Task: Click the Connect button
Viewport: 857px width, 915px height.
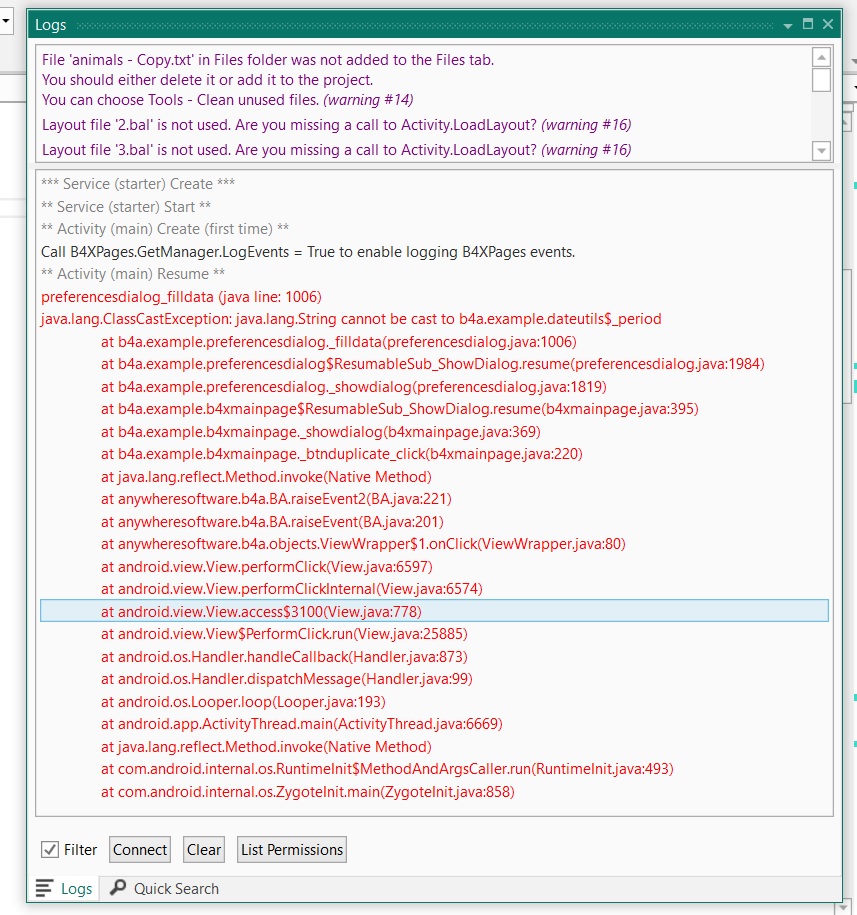Action: coord(140,850)
